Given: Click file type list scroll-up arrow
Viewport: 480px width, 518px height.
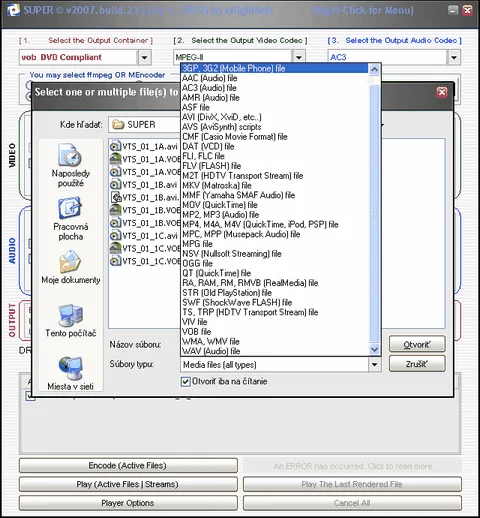Looking at the screenshot, I should [x=374, y=69].
